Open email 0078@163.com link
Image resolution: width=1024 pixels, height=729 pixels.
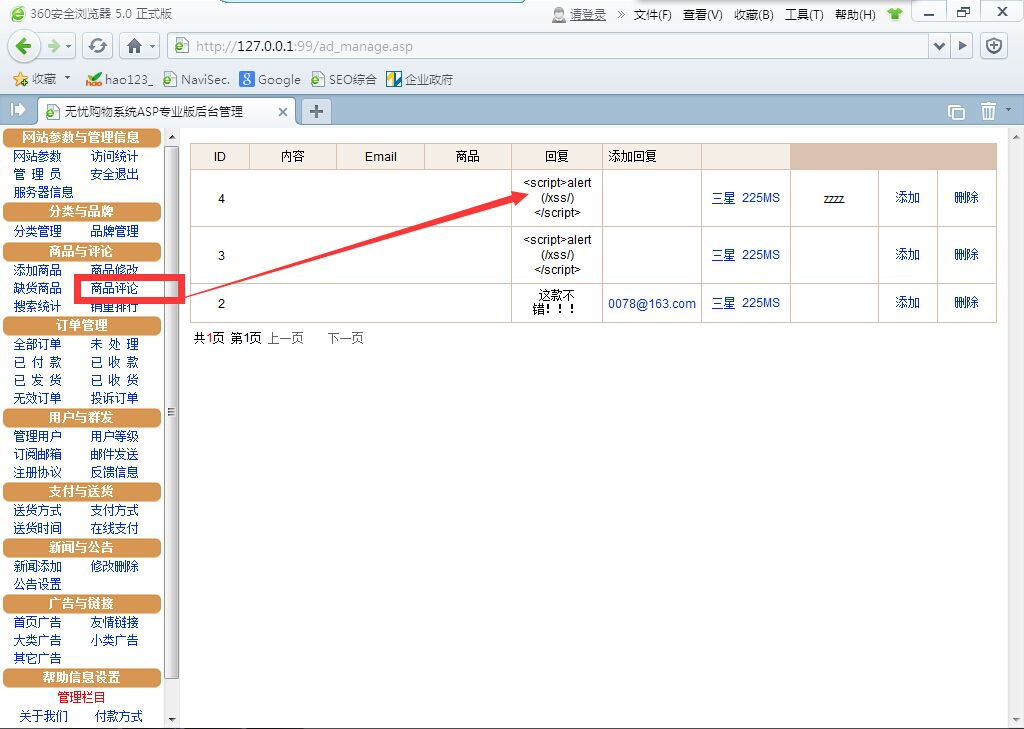click(652, 303)
